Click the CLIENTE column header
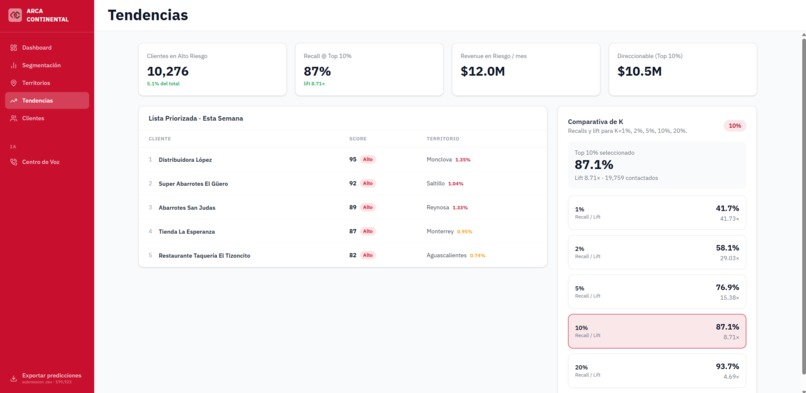Screen dimensions: 806x393 (x=160, y=139)
